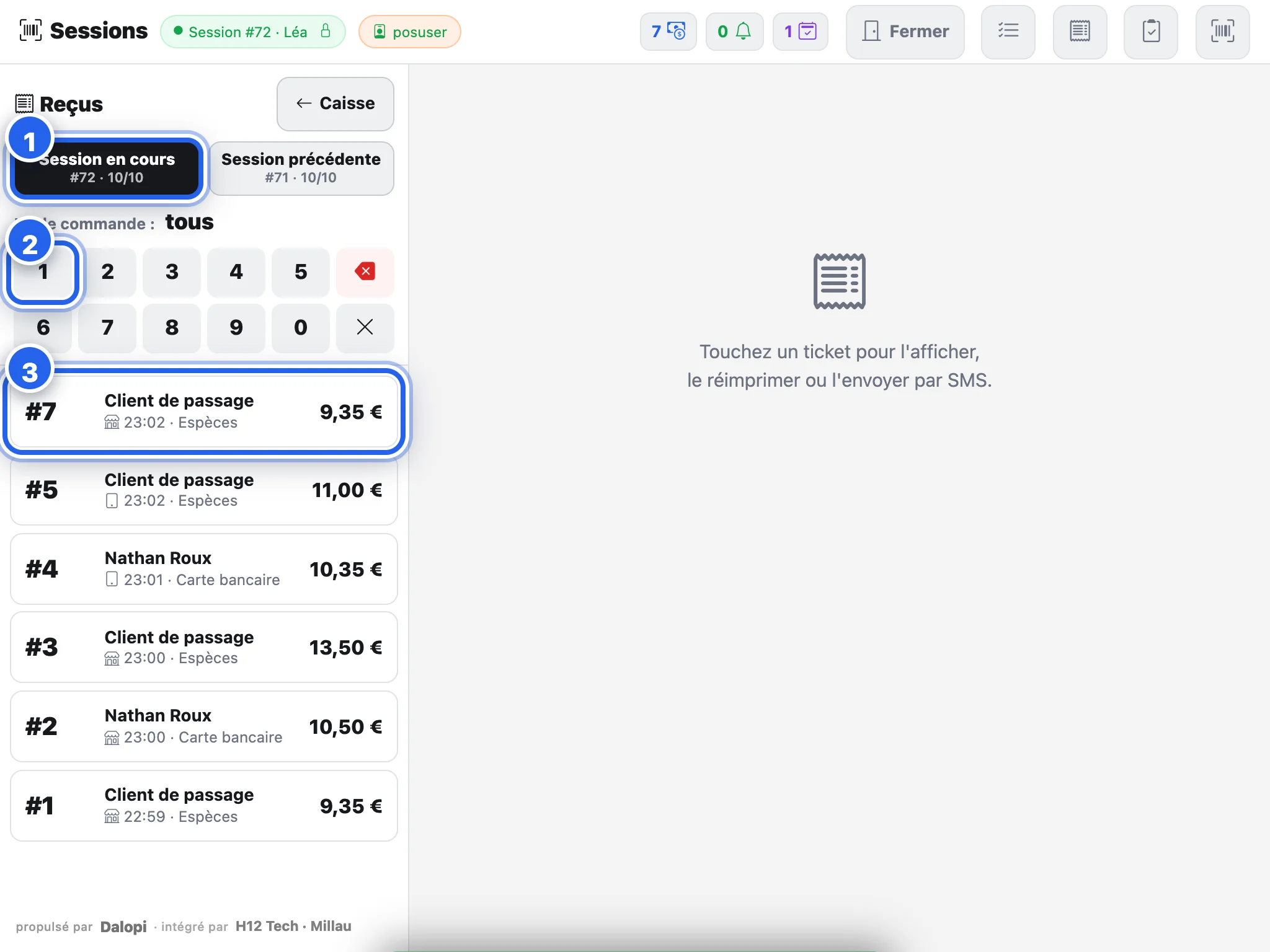Viewport: 1270px width, 952px height.
Task: Open ticket #1 at 22:59
Action: (204, 806)
